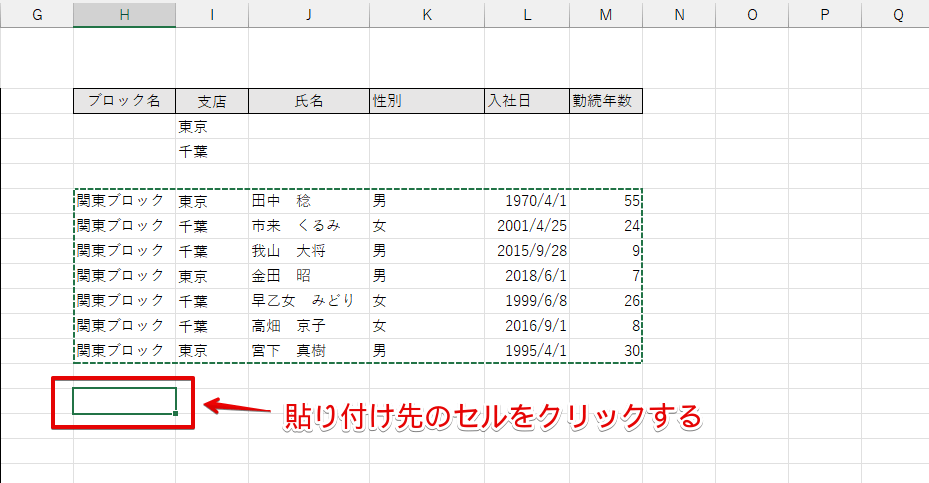Select the criteria cell 千葉 under 支店
Screen dimensions: 929x483
point(211,151)
